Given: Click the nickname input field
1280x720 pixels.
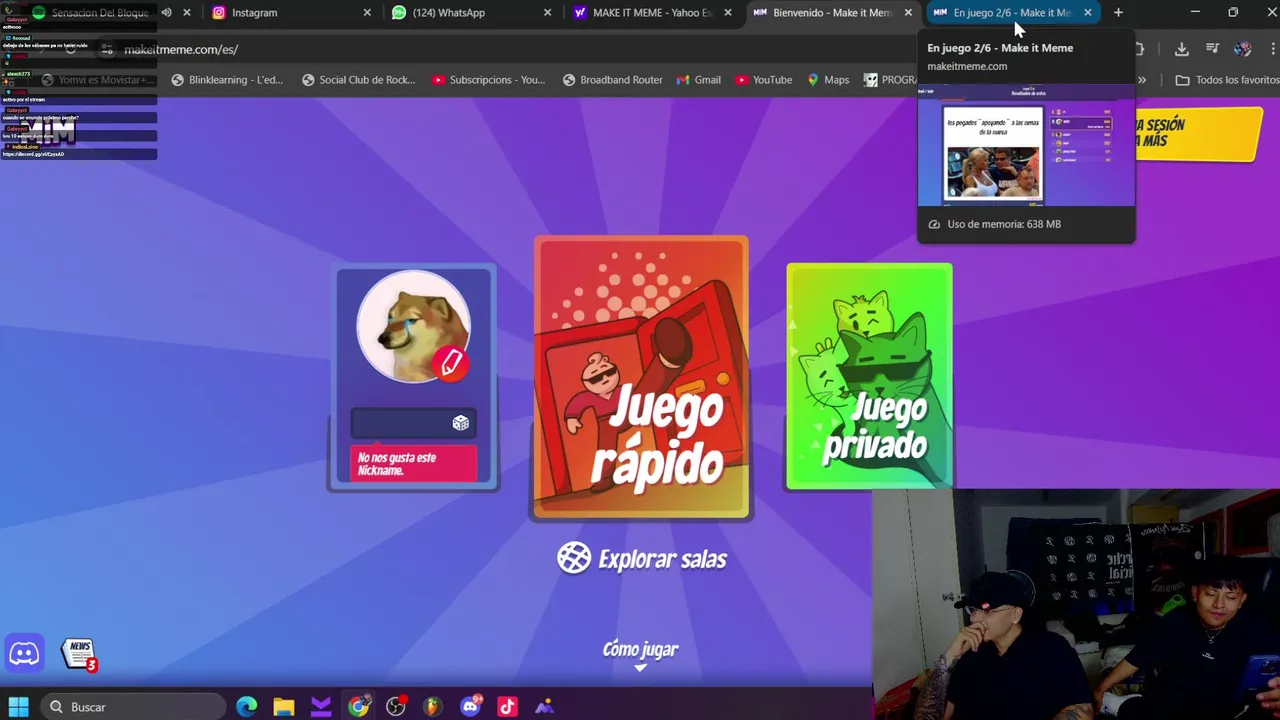Looking at the screenshot, I should [x=413, y=423].
